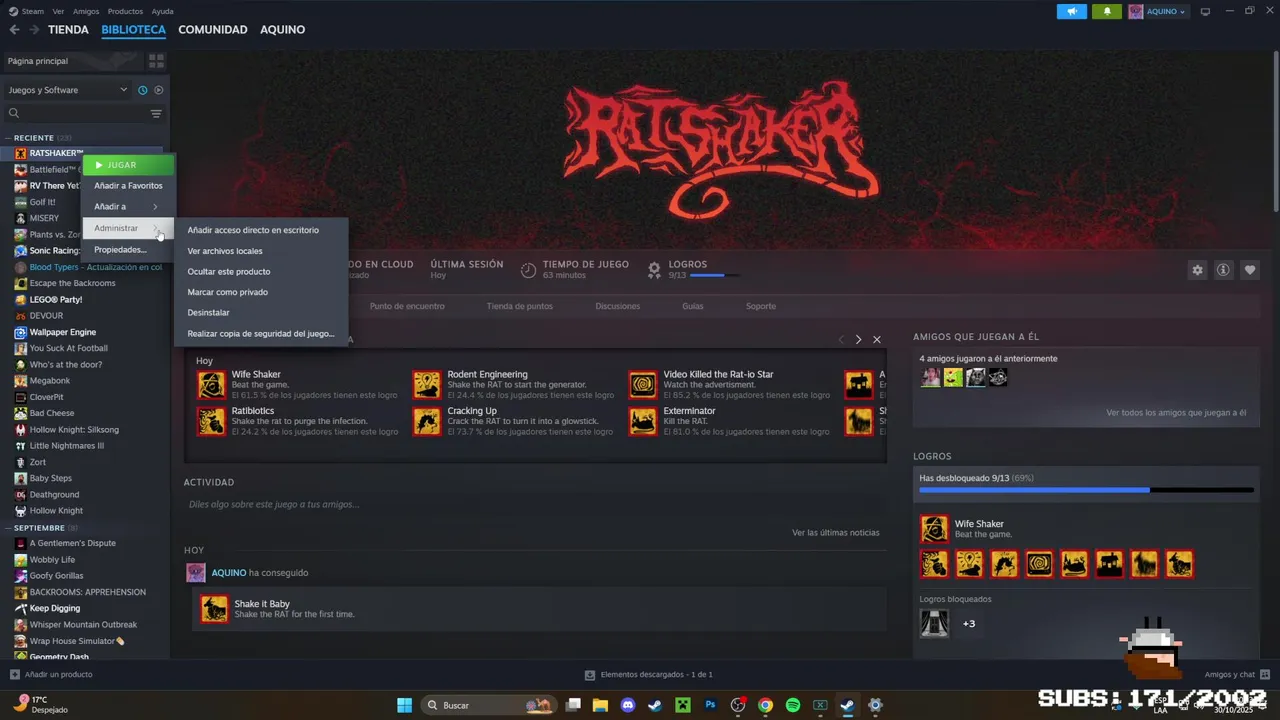Click the Wife Shaker achievement icon in summary

coord(211,385)
